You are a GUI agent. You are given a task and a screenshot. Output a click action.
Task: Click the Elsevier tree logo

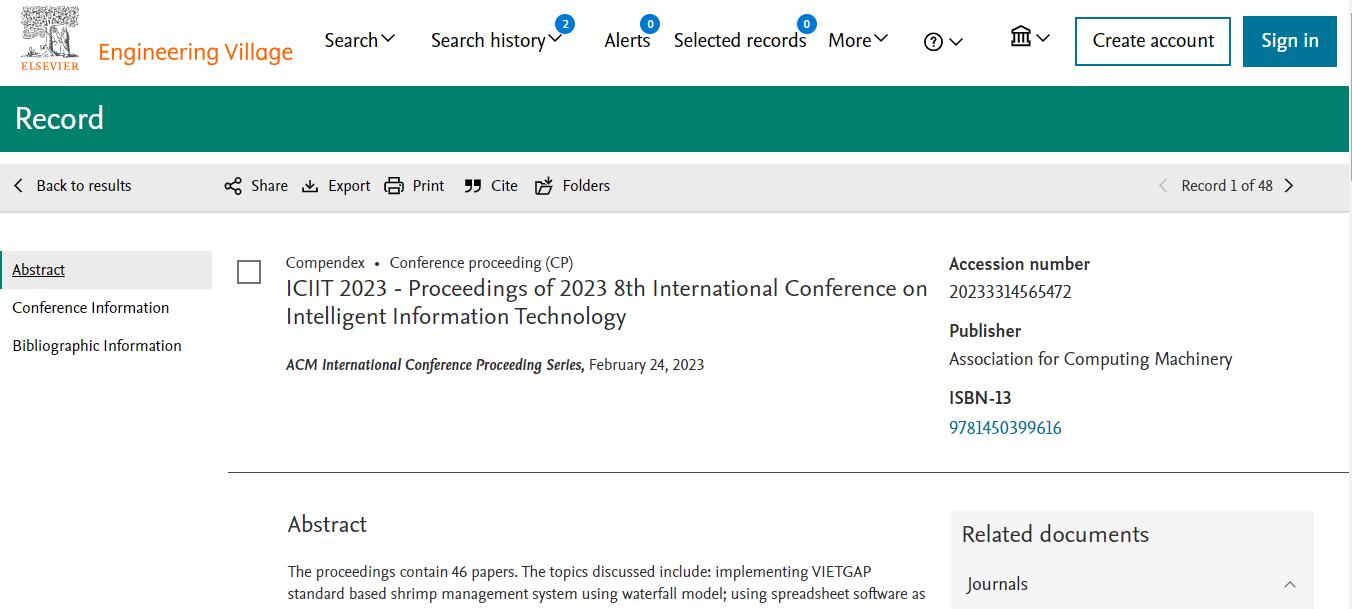tap(50, 39)
